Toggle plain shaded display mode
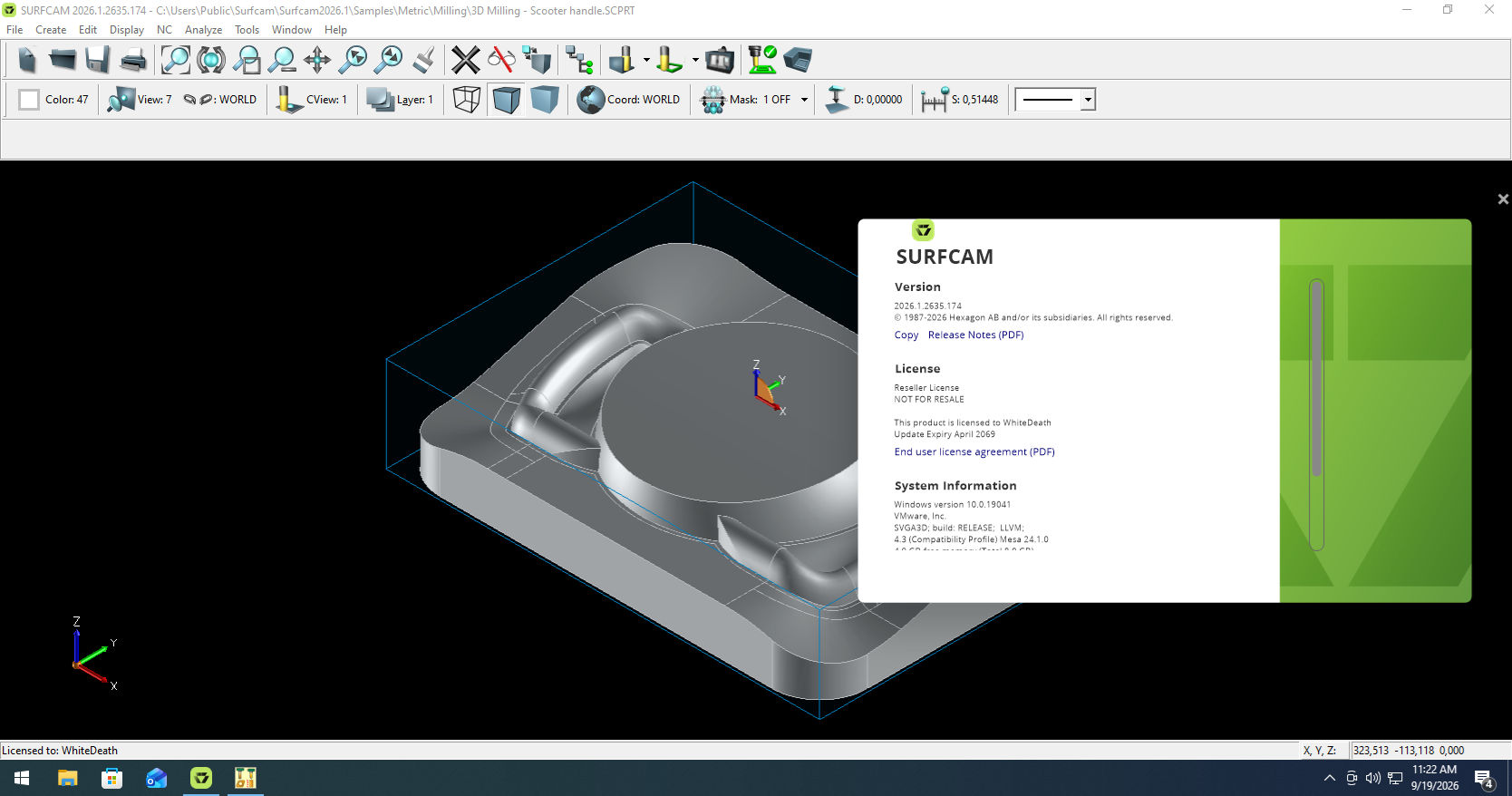This screenshot has height=796, width=1512. coord(544,100)
